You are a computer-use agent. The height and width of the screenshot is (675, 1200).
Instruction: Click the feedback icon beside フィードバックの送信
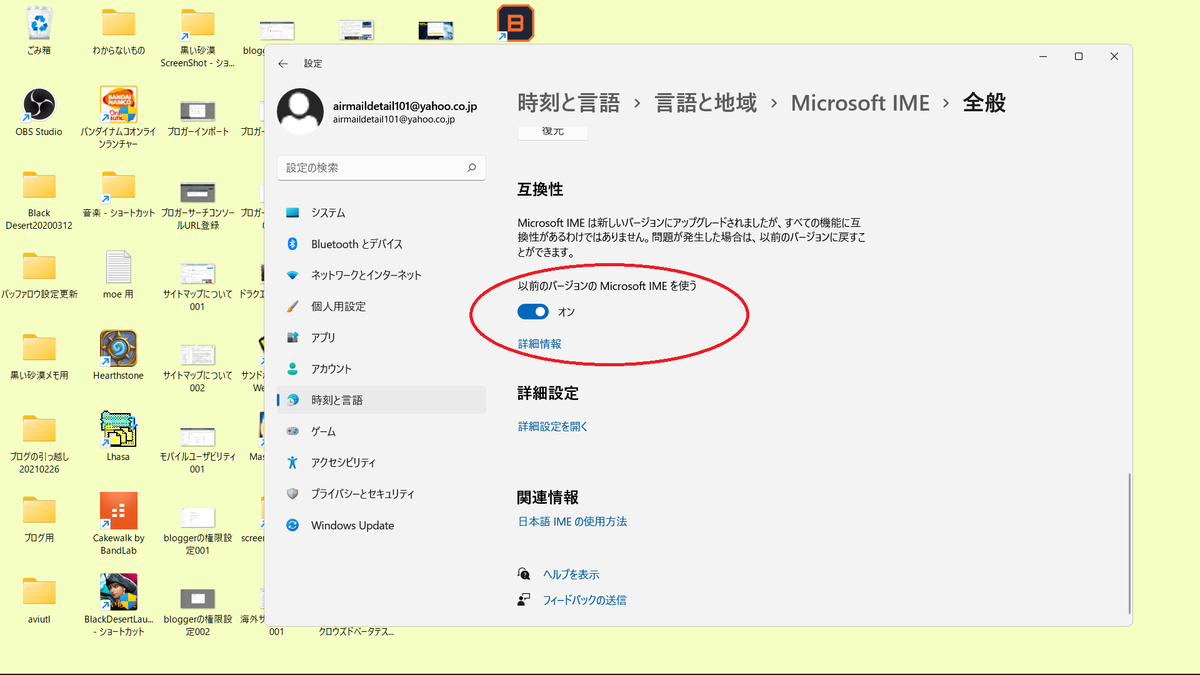coord(524,600)
